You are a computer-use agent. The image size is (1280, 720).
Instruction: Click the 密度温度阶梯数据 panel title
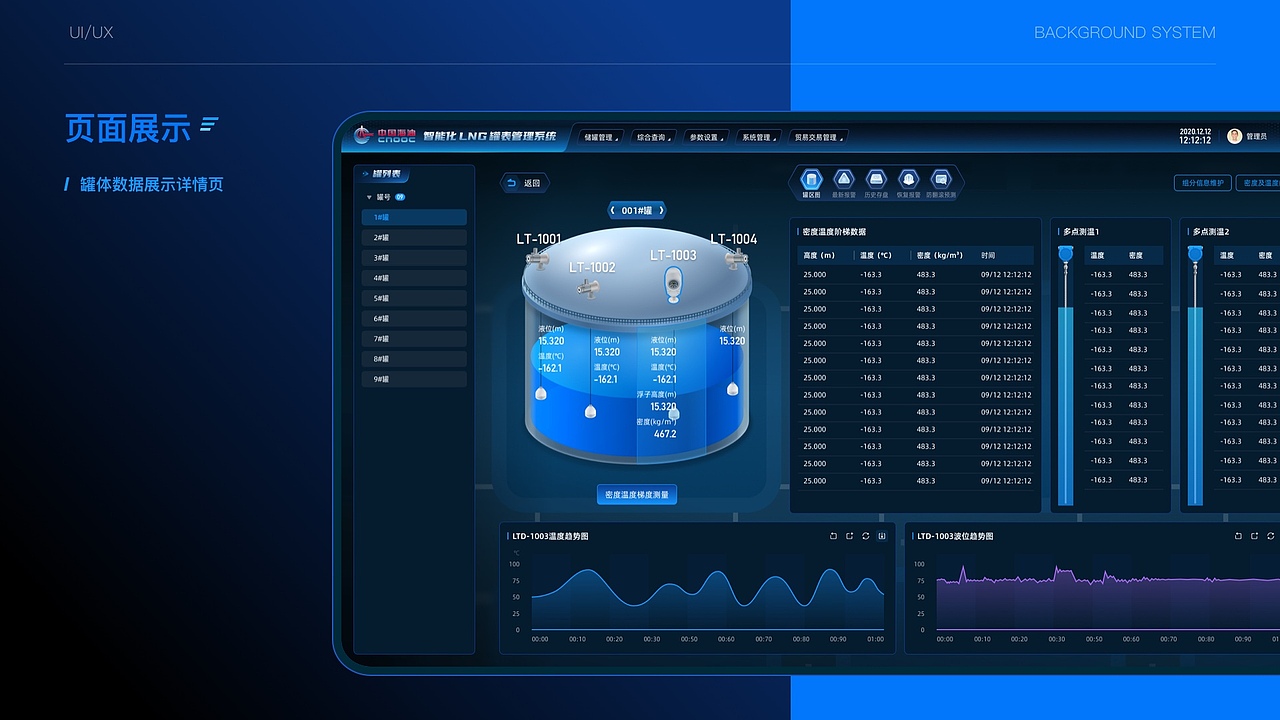coord(834,232)
